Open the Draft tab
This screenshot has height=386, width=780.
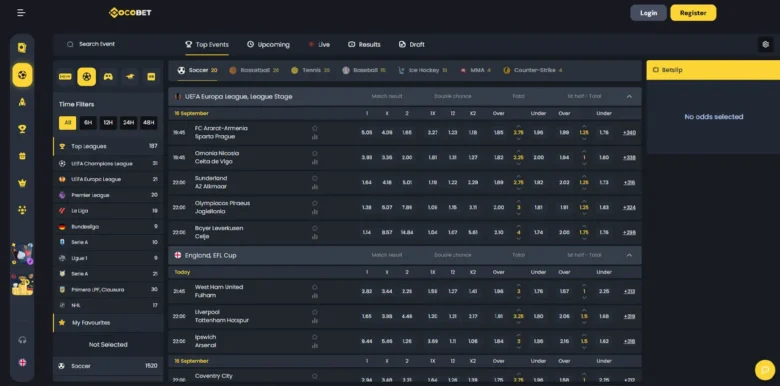pyautogui.click(x=411, y=44)
